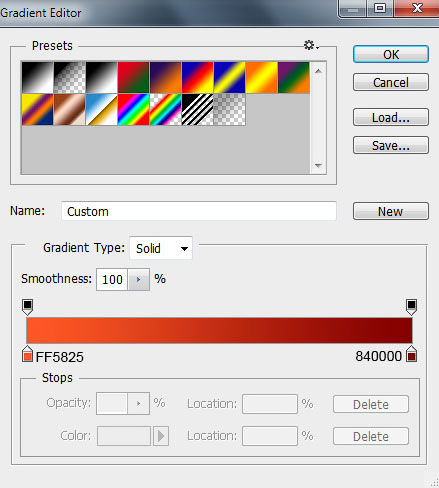Select the orange, yellow, orange gradient preset
This screenshot has width=439, height=488.
(261, 77)
